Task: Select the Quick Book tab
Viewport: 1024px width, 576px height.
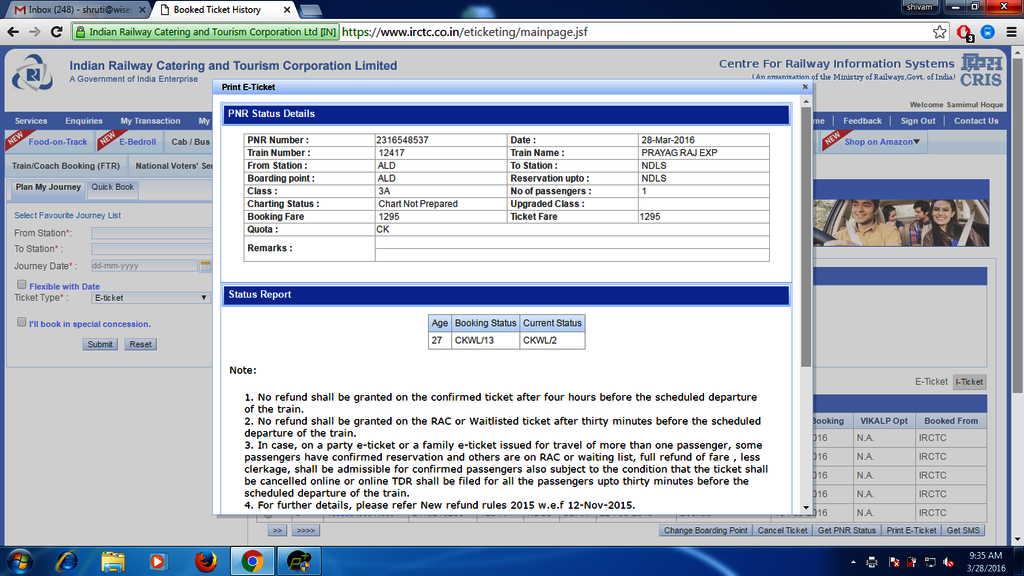Action: (112, 187)
